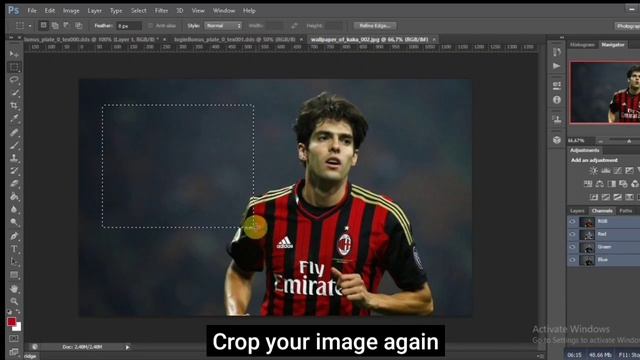This screenshot has width=640, height=360.
Task: Select the Zoom tool
Action: [14, 301]
